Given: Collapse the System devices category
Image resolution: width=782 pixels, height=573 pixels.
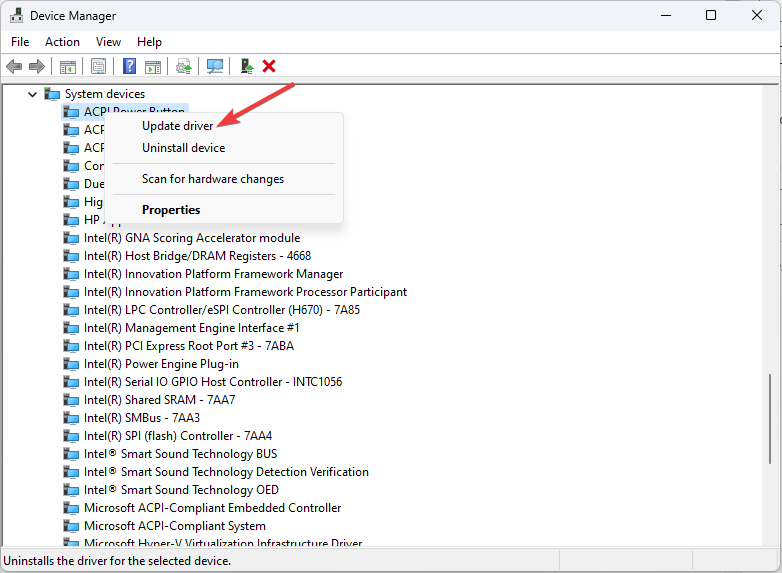Looking at the screenshot, I should point(32,94).
